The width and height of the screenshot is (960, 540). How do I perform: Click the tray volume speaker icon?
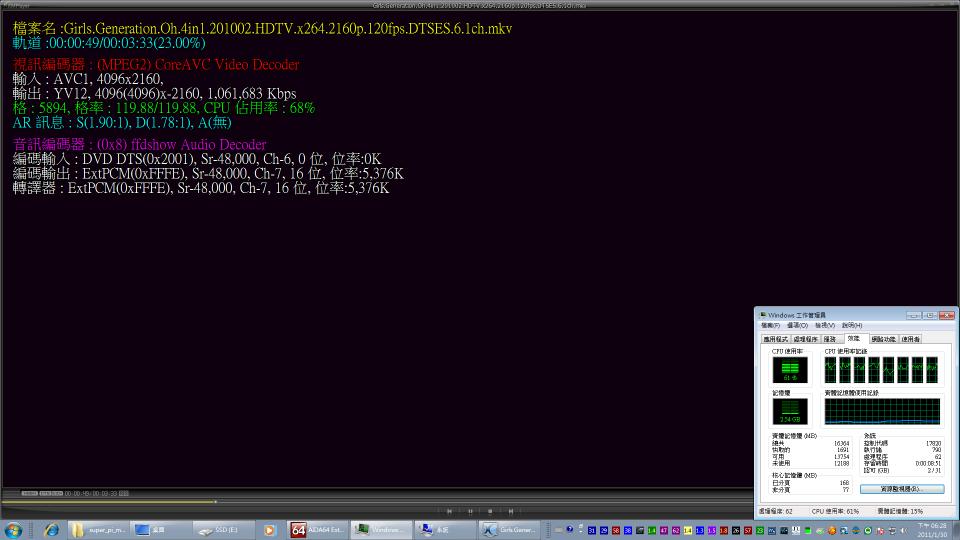[904, 531]
